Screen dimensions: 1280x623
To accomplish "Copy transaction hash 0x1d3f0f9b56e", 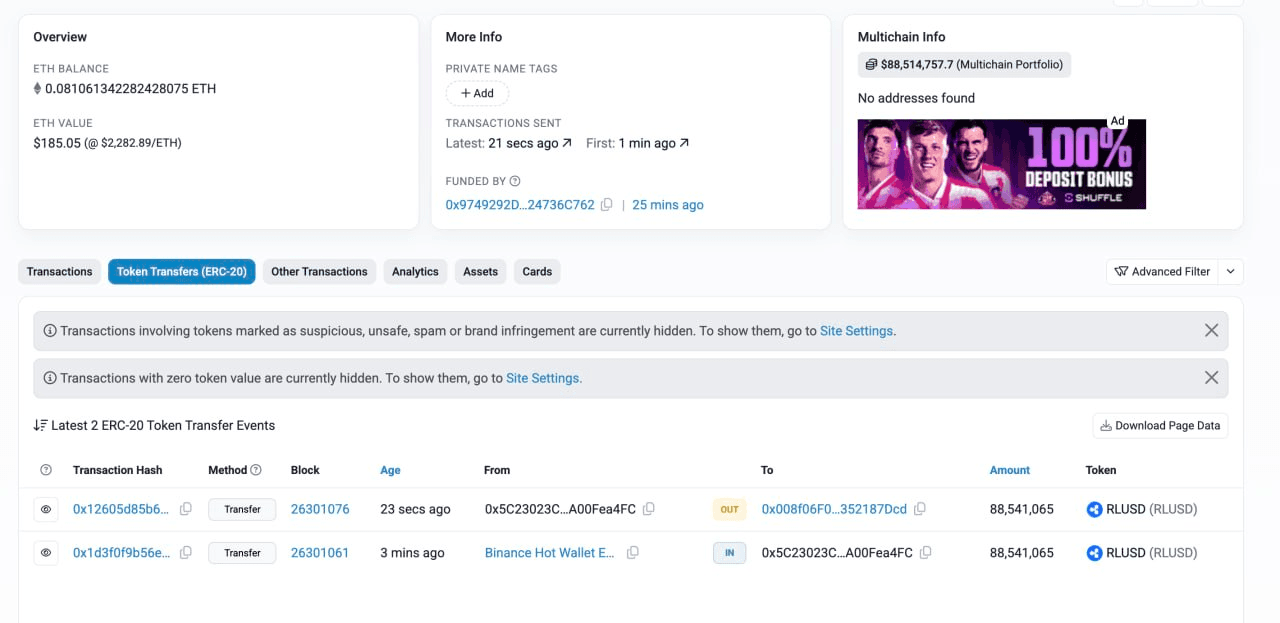I will [x=186, y=552].
